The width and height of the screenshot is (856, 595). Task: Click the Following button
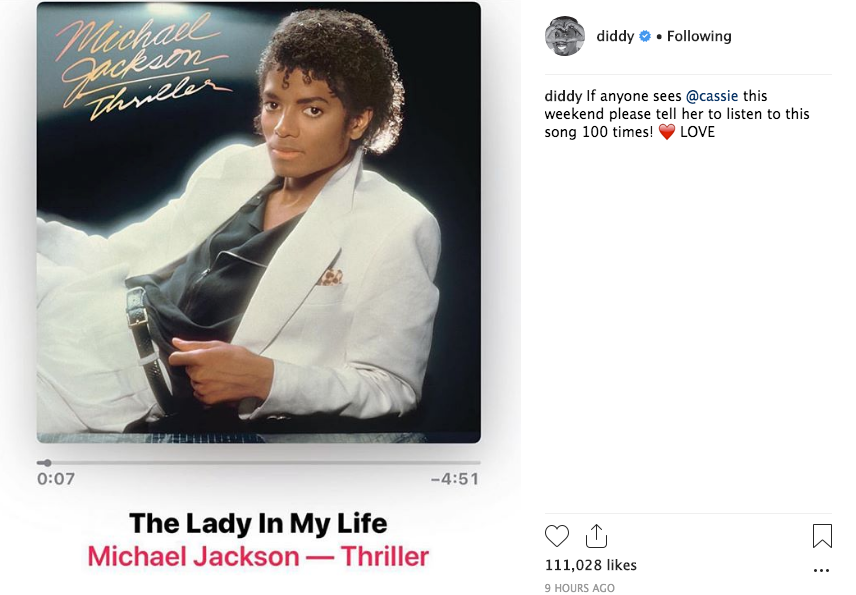(699, 36)
